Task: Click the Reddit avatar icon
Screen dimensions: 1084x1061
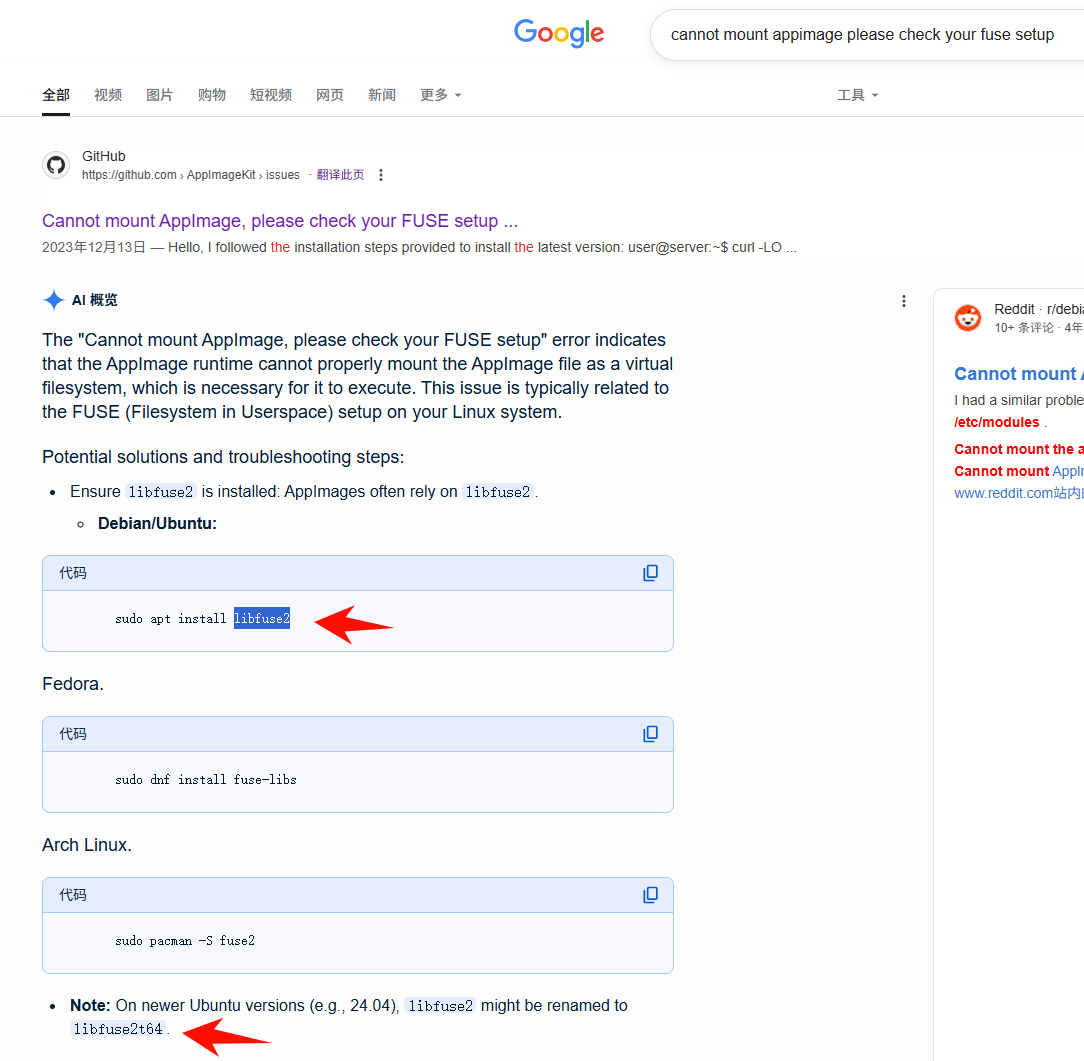Action: pyautogui.click(x=968, y=318)
